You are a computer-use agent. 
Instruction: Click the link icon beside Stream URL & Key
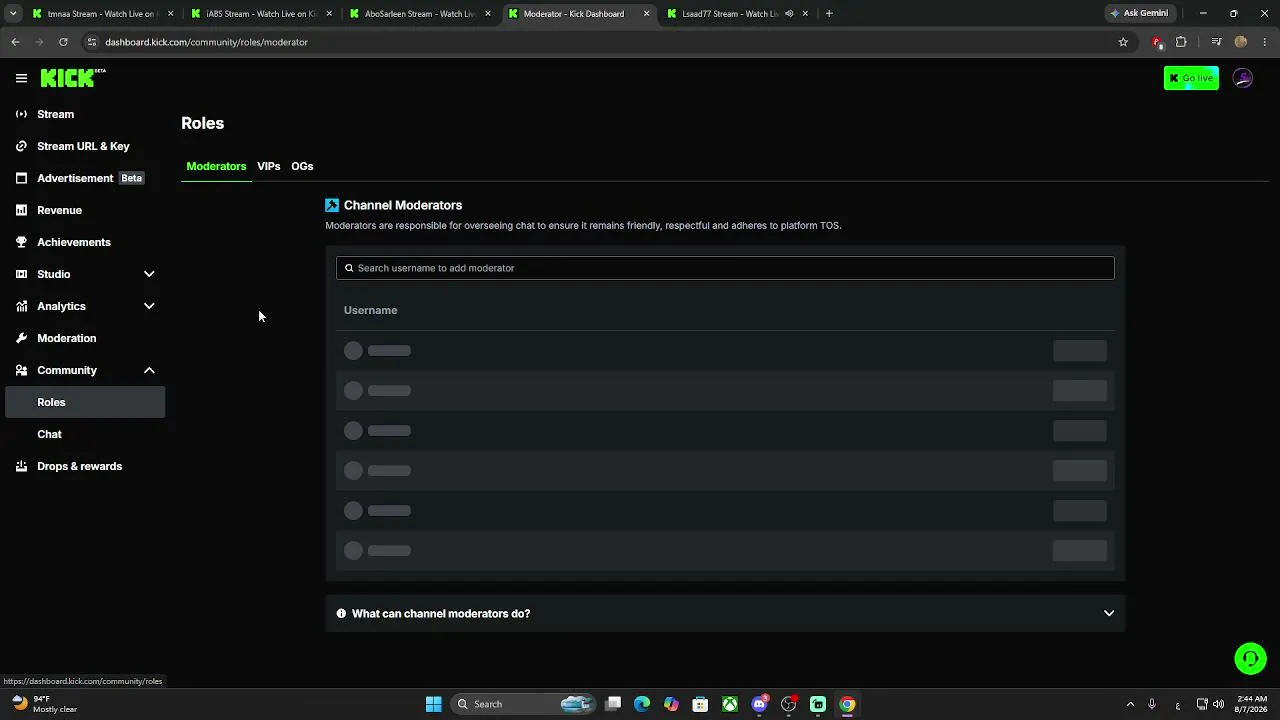(x=21, y=146)
